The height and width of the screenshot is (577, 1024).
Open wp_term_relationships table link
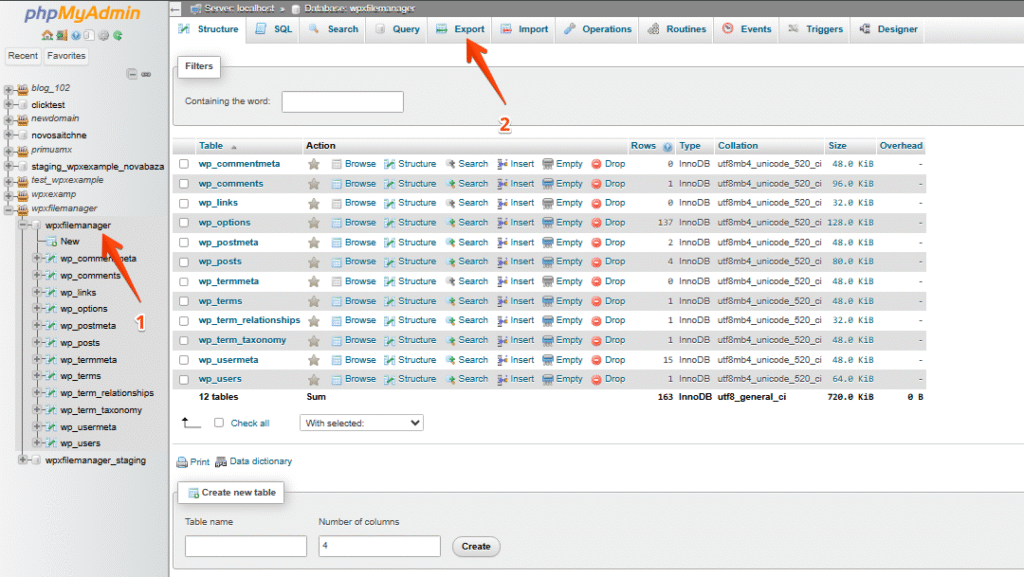[249, 320]
